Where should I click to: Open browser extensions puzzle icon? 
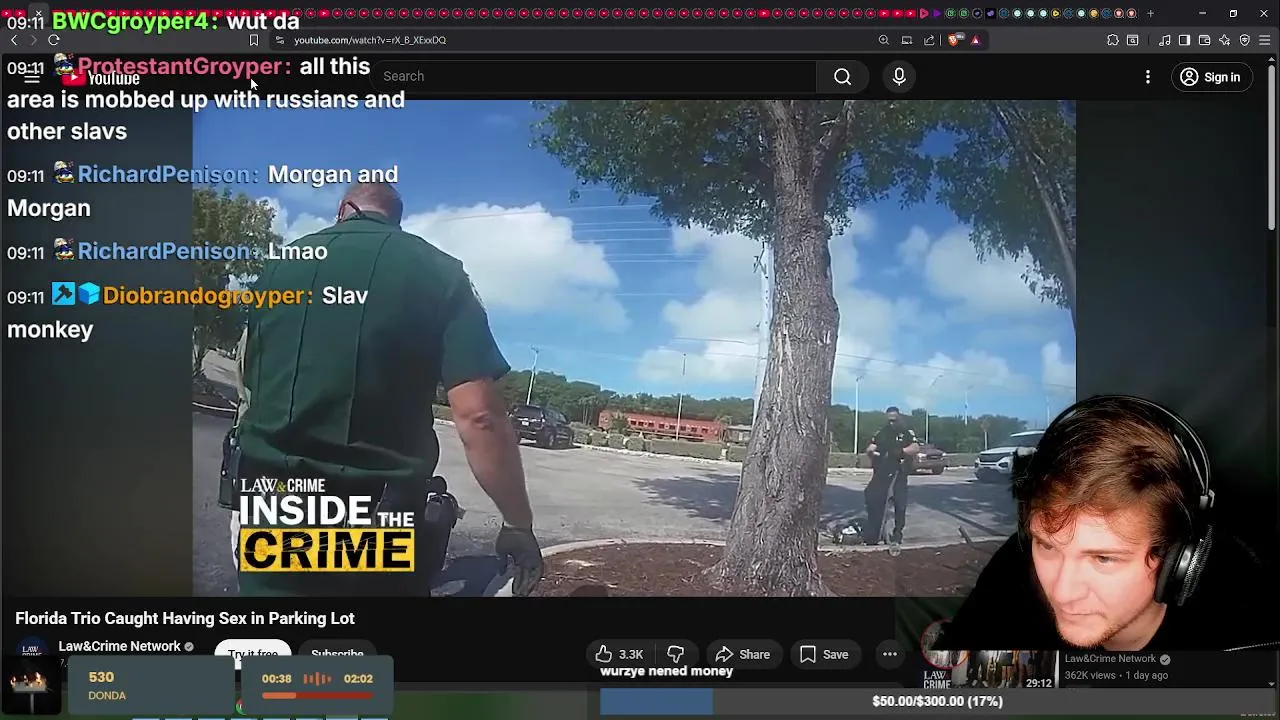1113,40
